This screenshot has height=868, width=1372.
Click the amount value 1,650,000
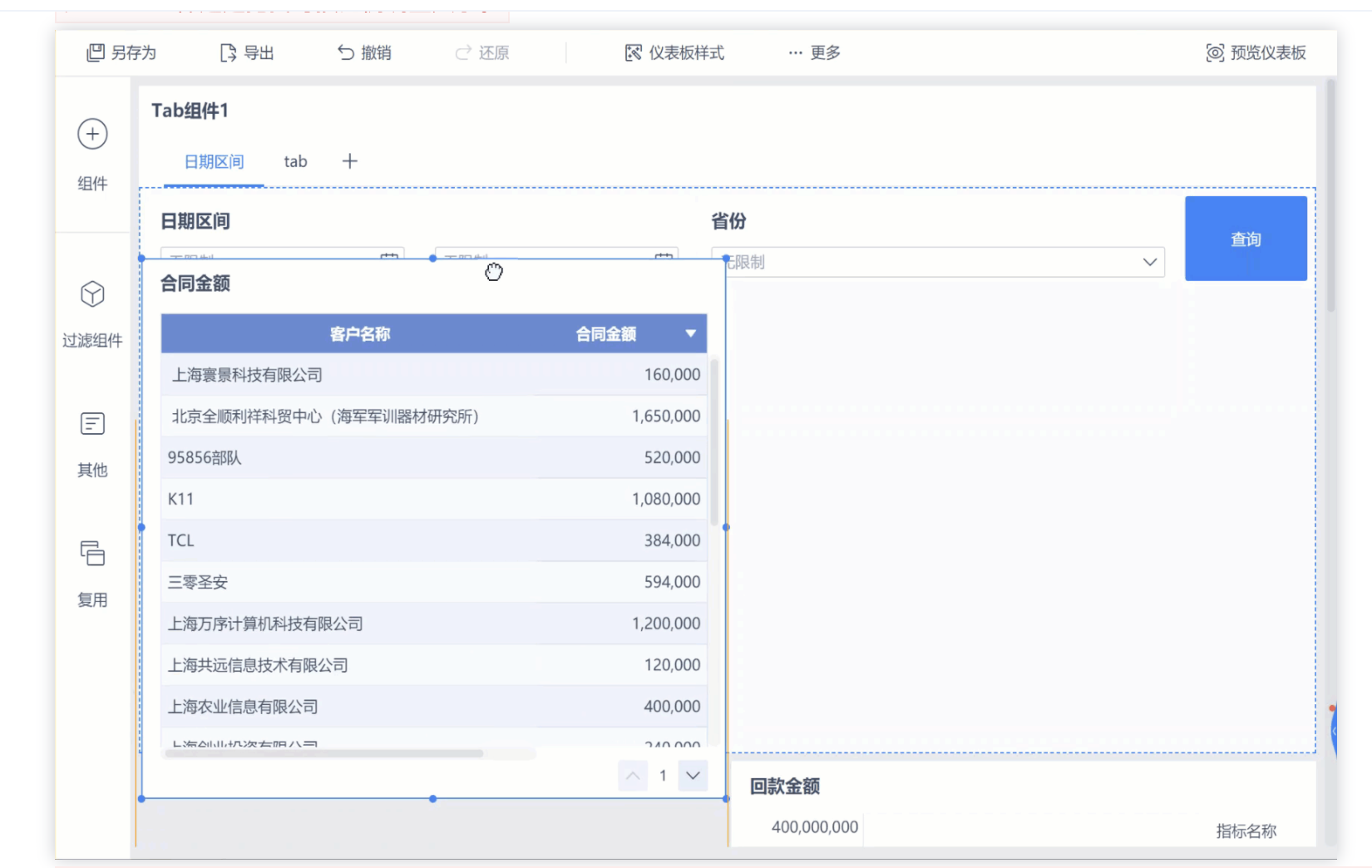[x=666, y=416]
